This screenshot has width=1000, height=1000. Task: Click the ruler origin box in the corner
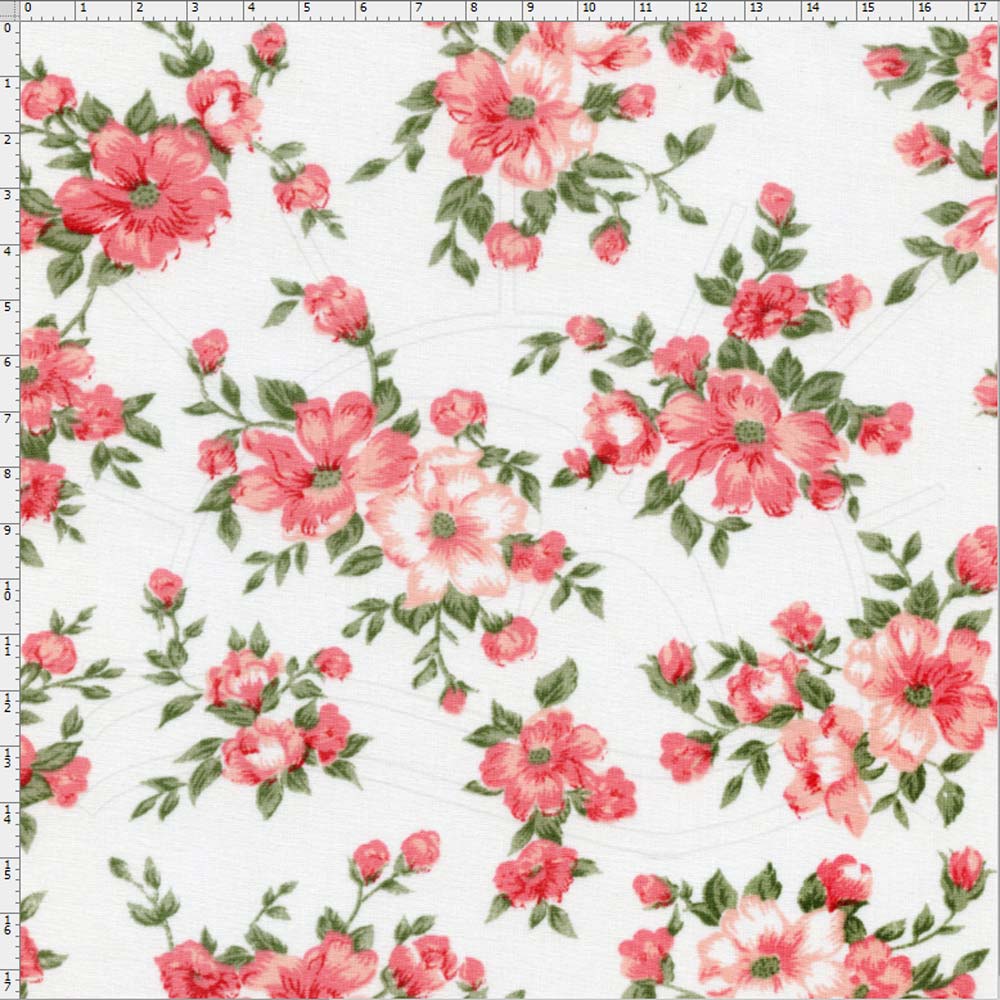pyautogui.click(x=10, y=10)
